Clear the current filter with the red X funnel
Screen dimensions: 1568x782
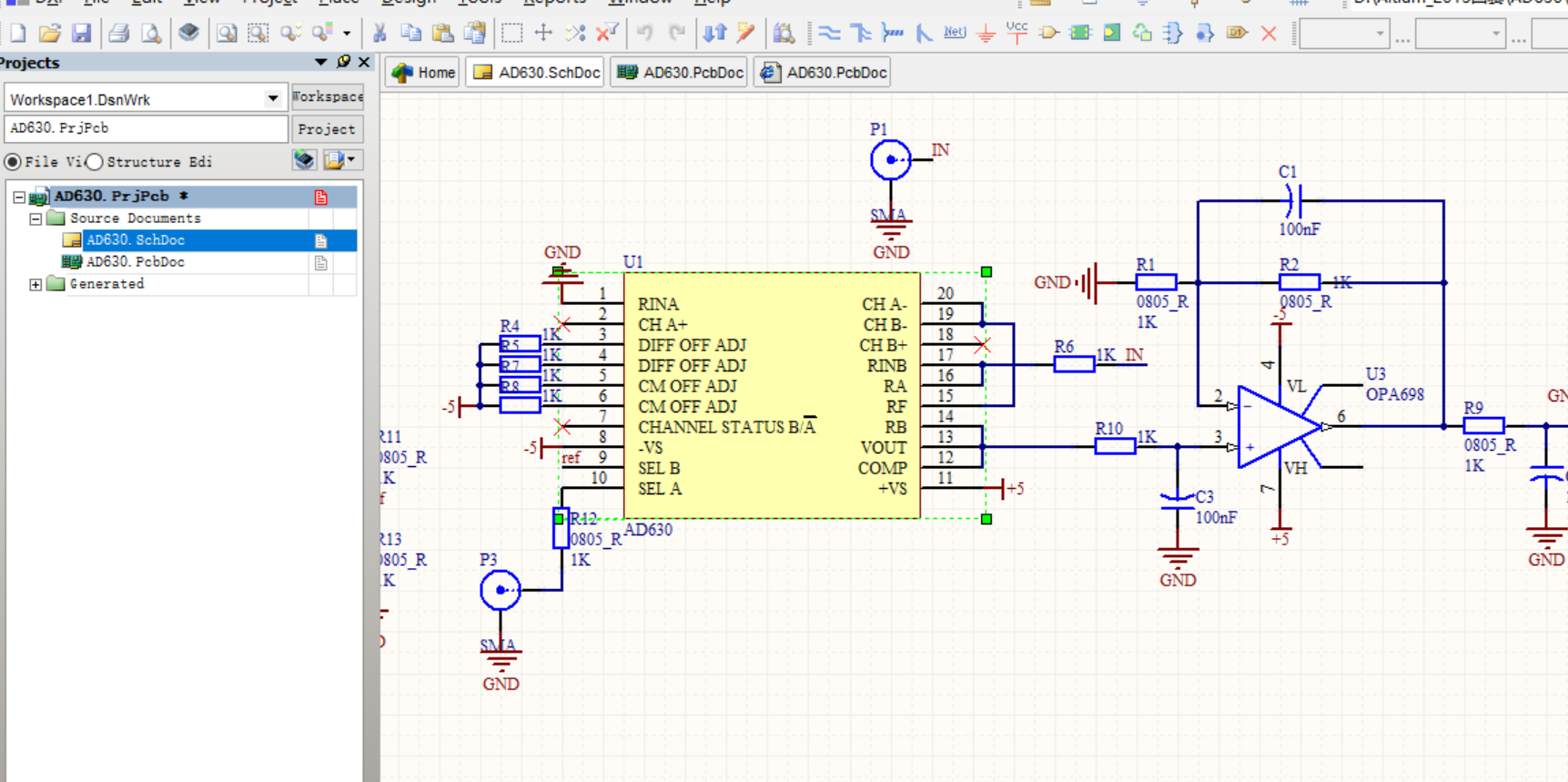(x=607, y=34)
